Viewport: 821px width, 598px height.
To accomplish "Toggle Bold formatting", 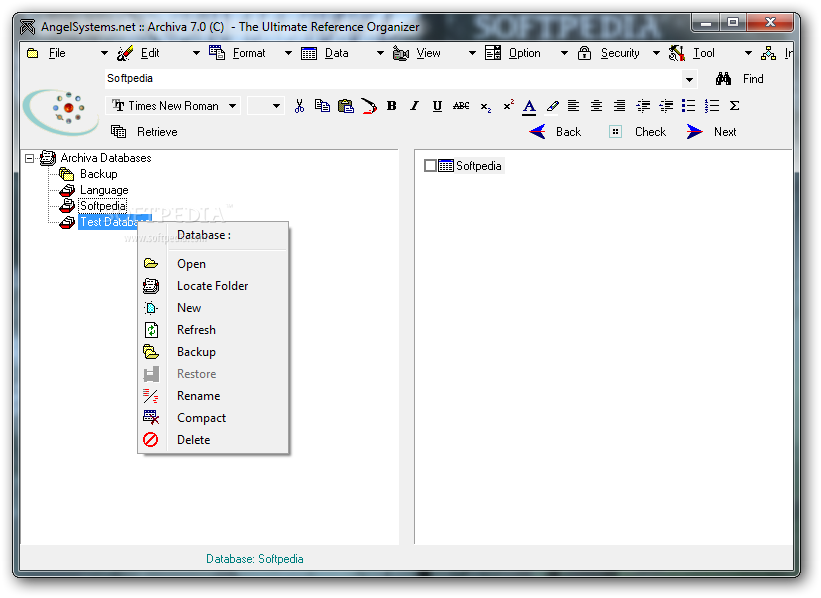I will click(391, 106).
